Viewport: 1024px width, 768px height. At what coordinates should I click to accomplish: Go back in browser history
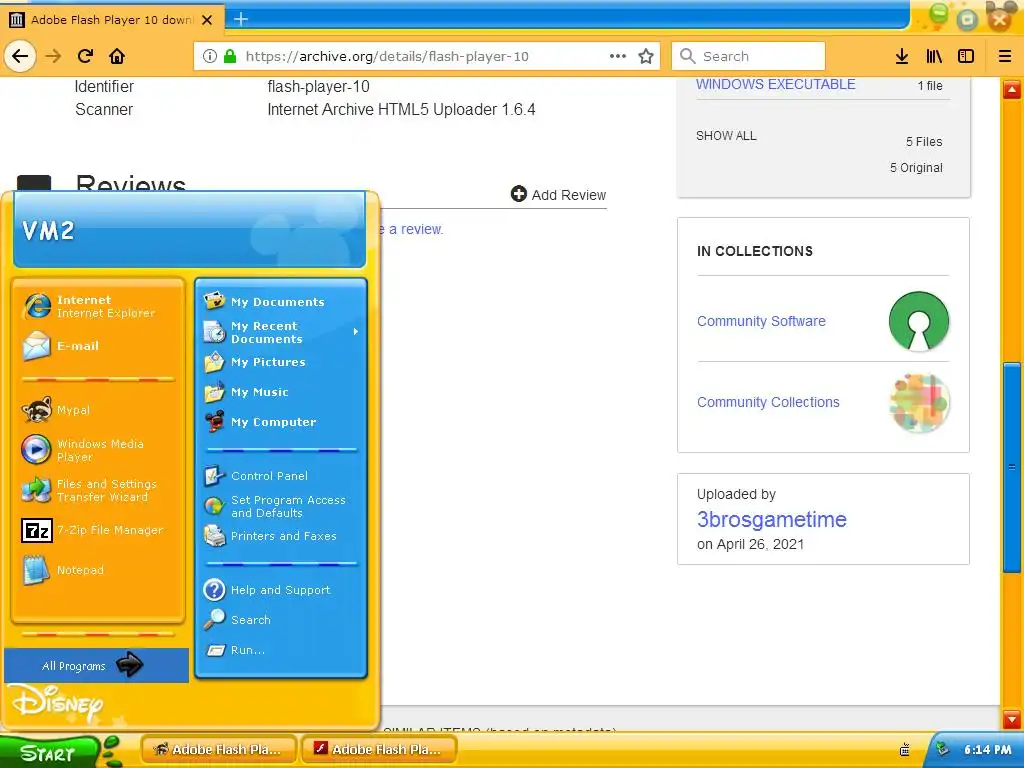[x=20, y=56]
